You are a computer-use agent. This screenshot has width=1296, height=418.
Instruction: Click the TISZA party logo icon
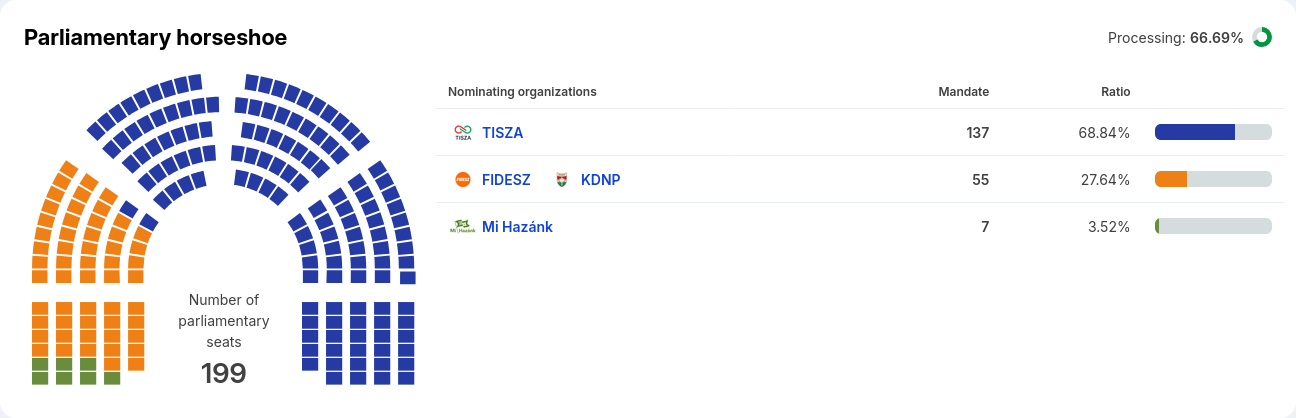462,132
